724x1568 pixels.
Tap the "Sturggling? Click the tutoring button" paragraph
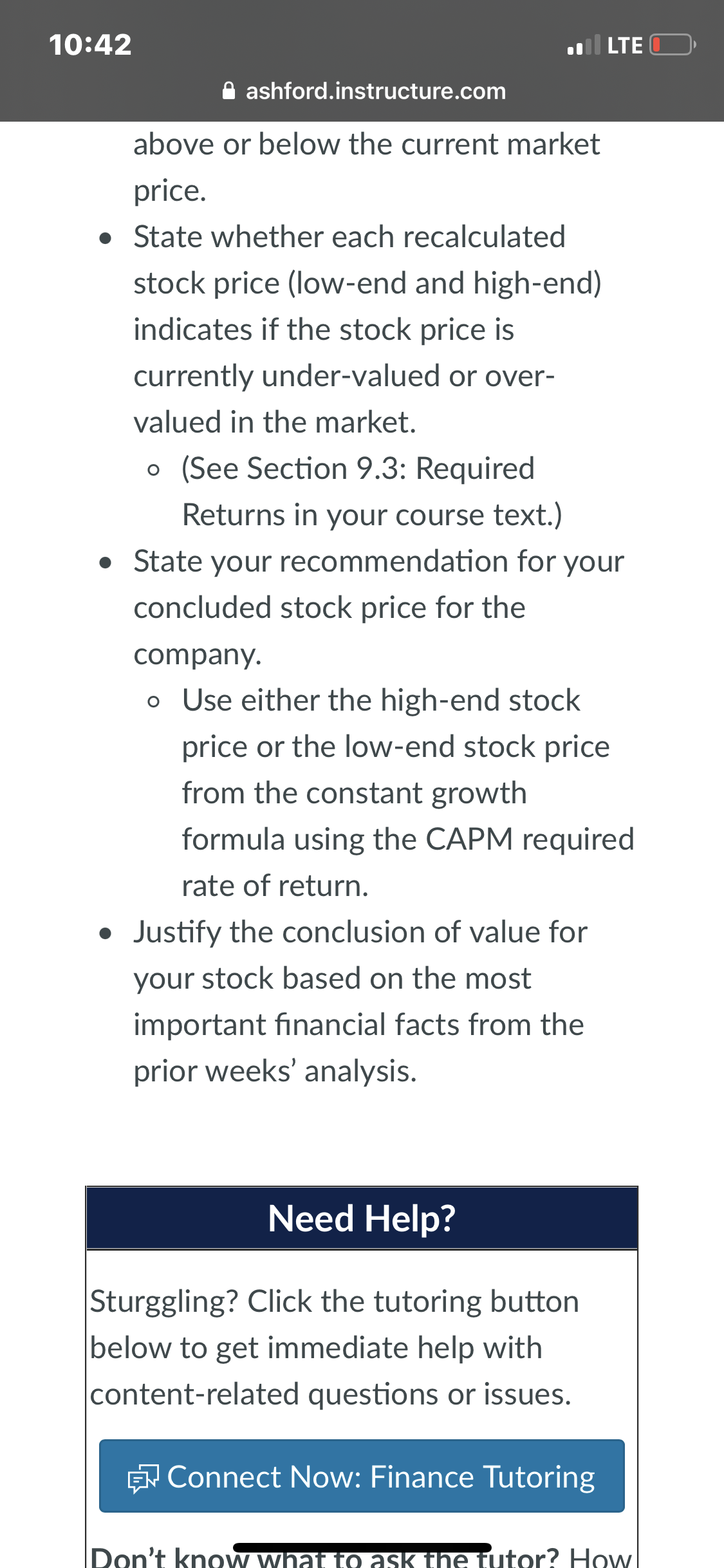tap(334, 1348)
